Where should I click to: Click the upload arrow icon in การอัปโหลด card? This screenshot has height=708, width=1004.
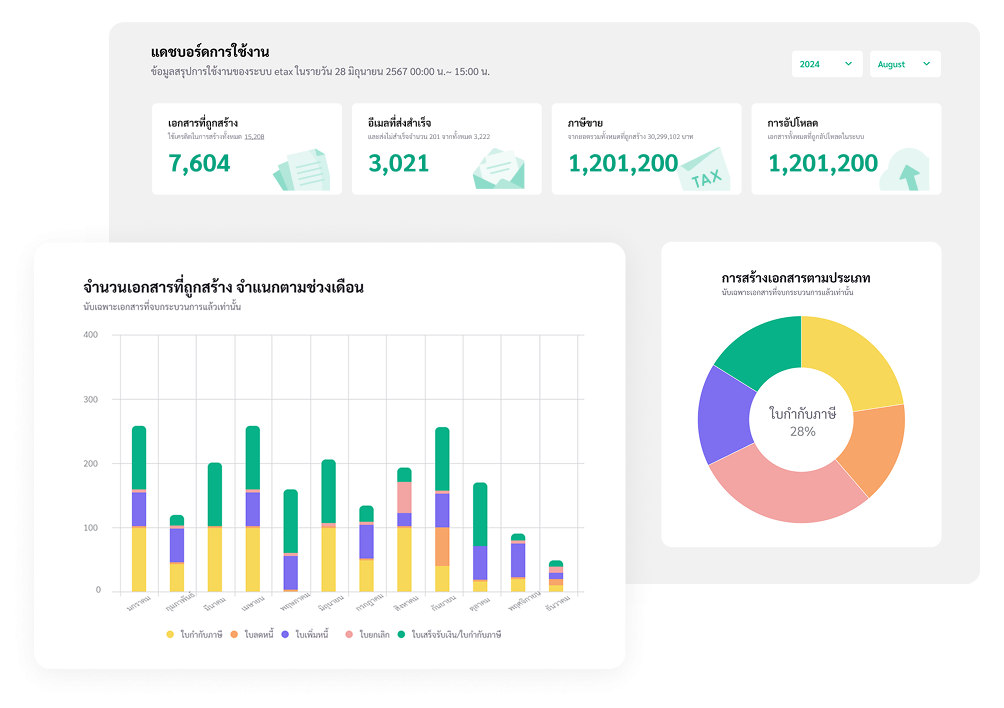point(907,169)
